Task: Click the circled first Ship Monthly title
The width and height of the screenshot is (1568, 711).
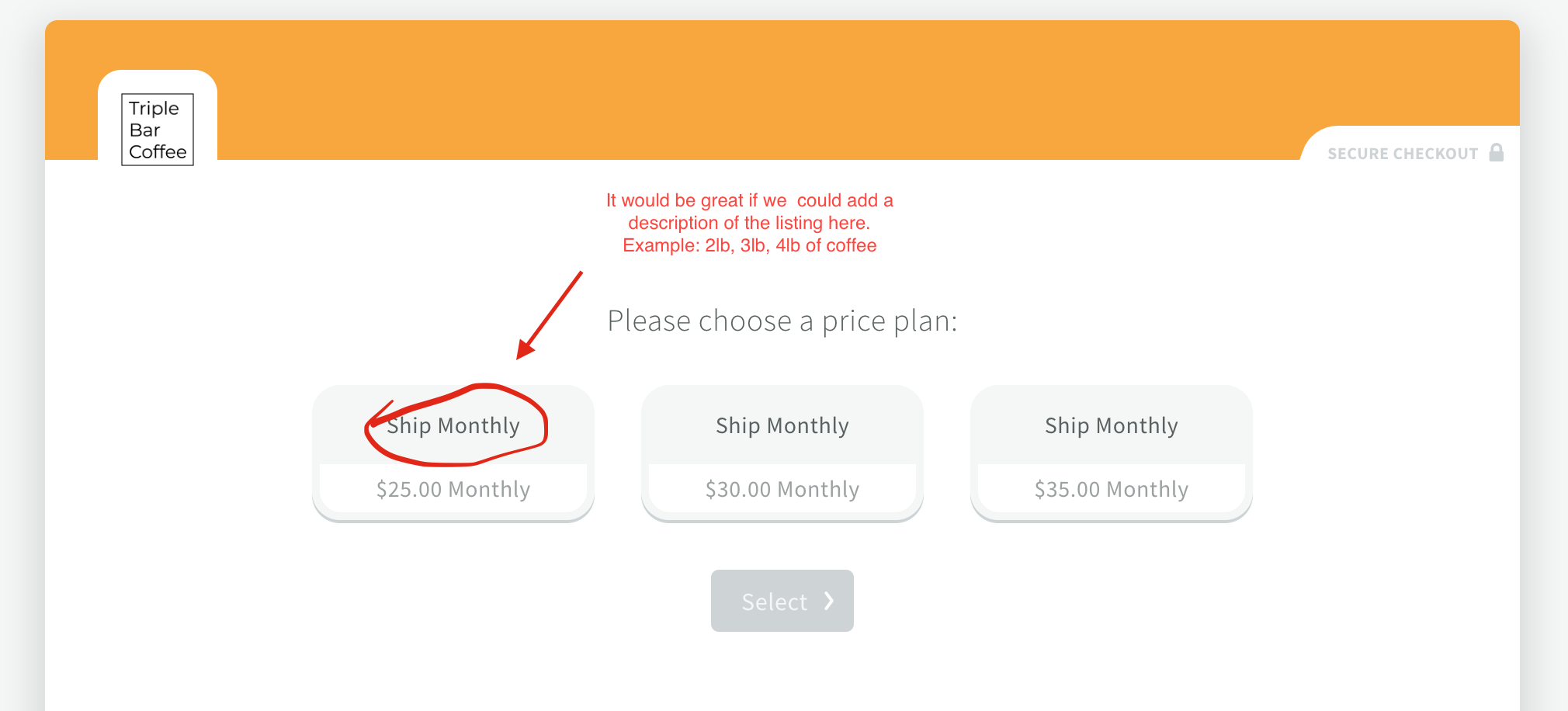Action: [x=453, y=425]
